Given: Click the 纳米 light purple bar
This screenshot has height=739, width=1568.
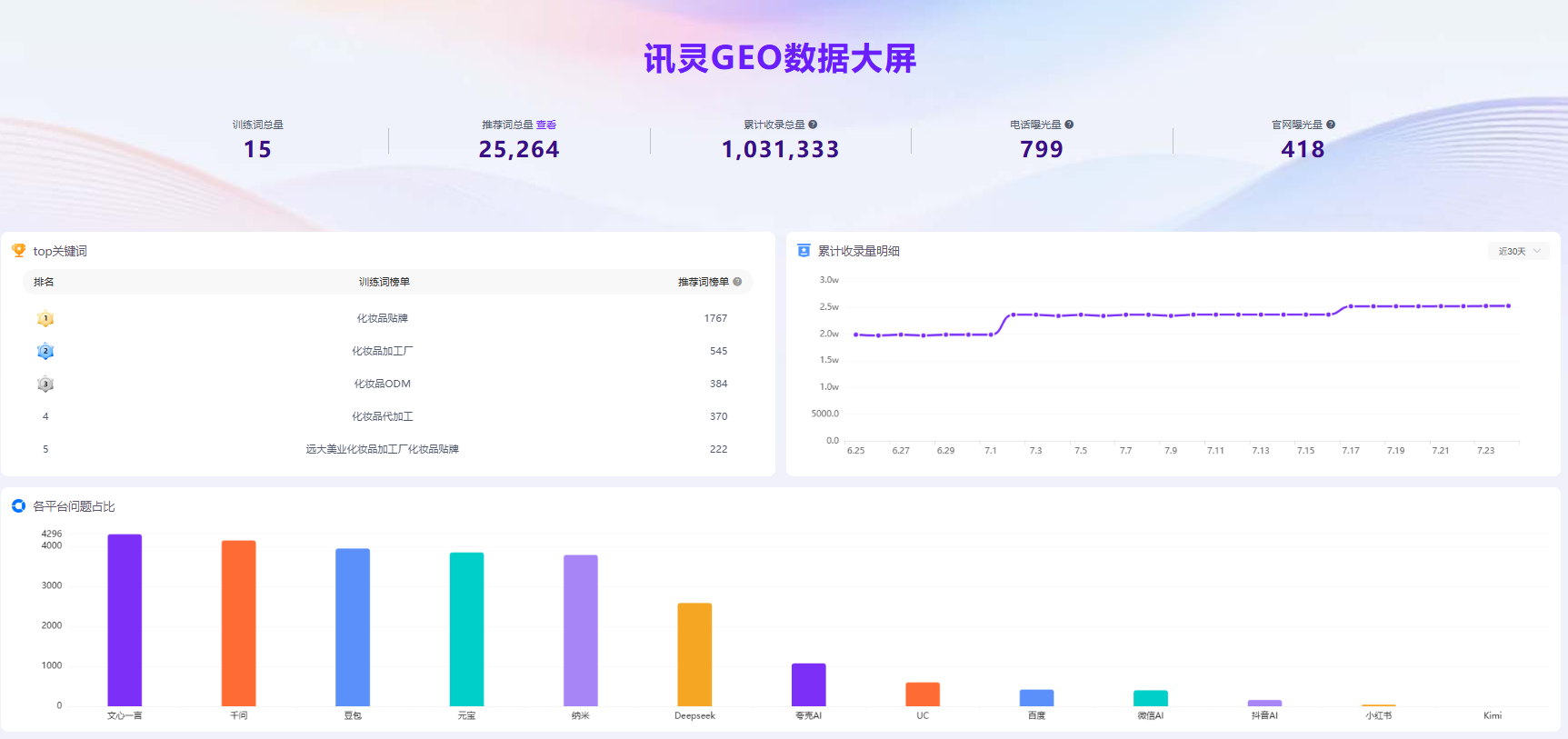Looking at the screenshot, I should pos(581,631).
